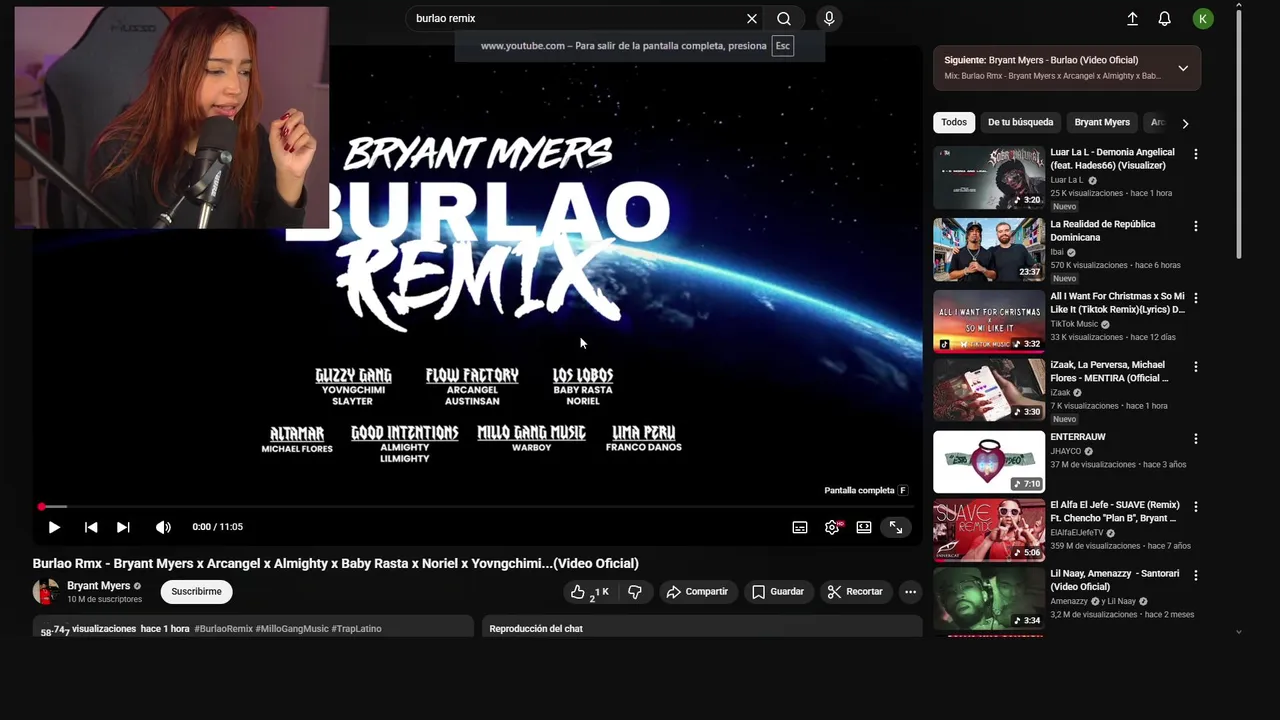Toggle subtitles on the player
Image resolution: width=1280 pixels, height=720 pixels.
[800, 527]
